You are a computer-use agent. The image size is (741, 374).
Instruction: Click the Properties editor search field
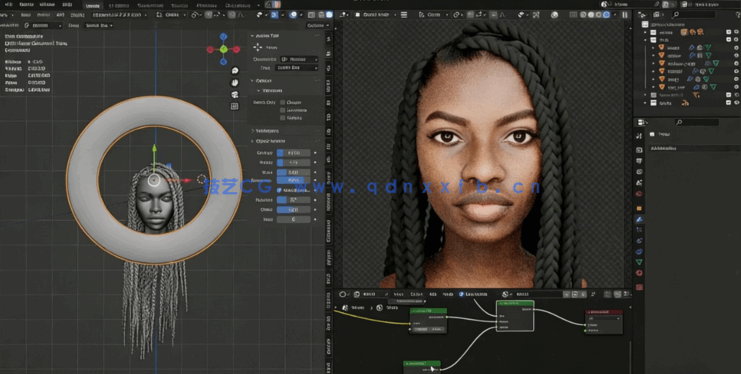[697, 122]
